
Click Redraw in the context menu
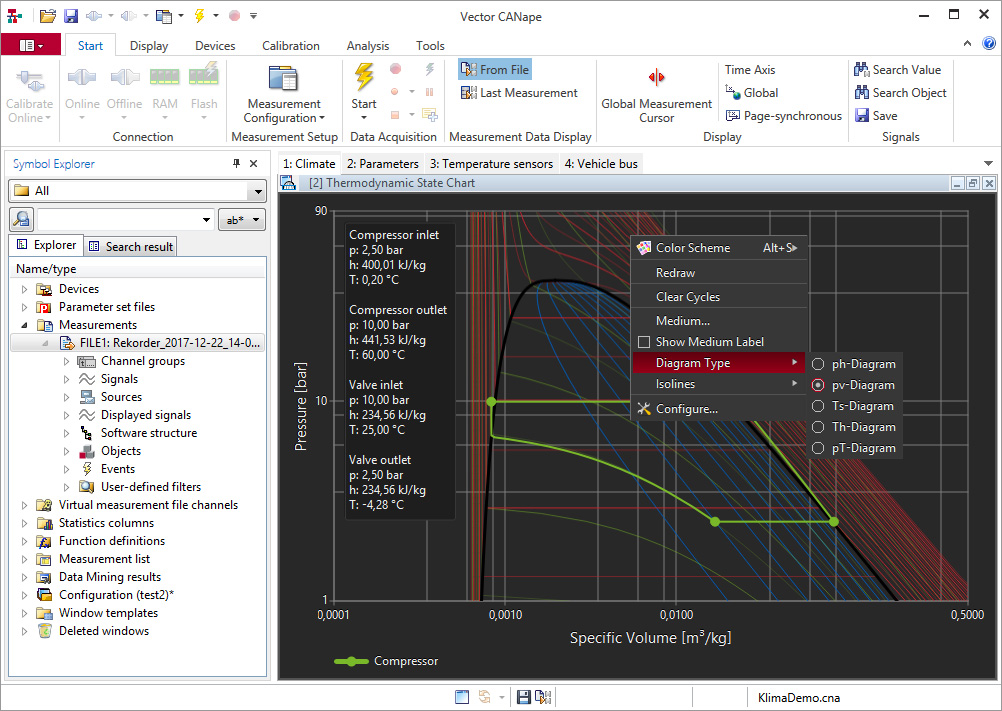point(719,273)
